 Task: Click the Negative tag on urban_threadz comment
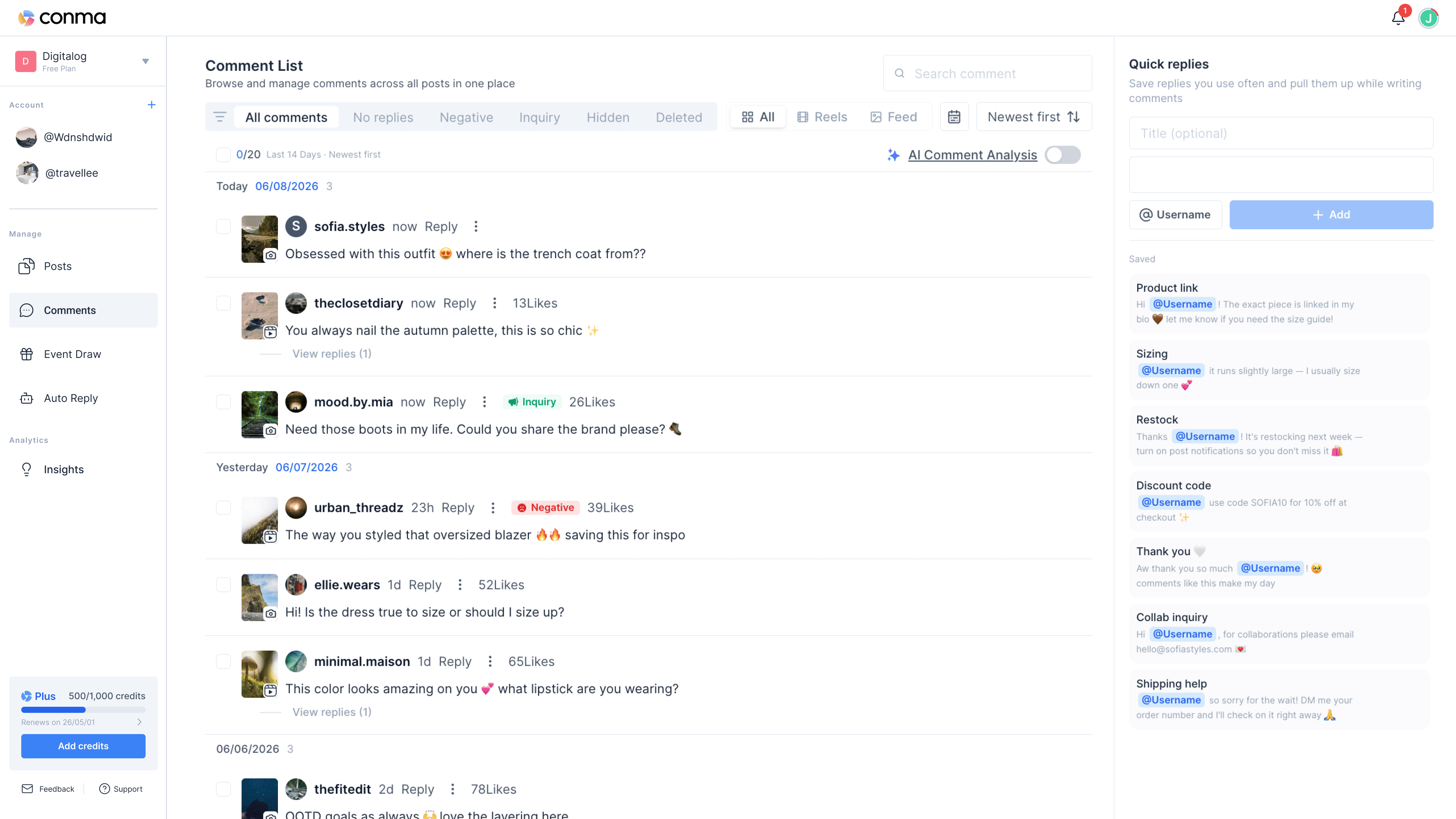[x=546, y=508]
